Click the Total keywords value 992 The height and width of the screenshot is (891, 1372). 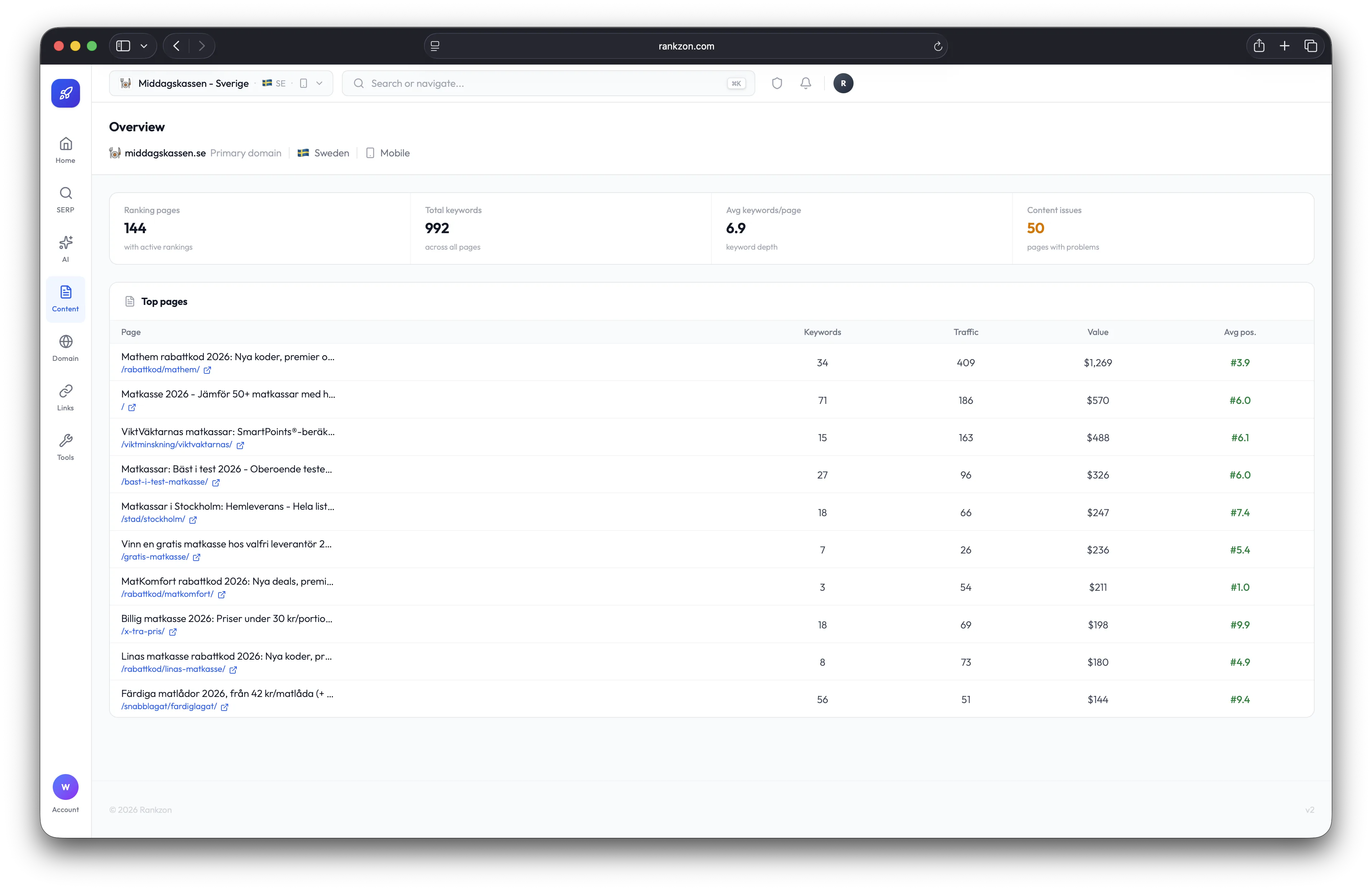click(x=437, y=229)
